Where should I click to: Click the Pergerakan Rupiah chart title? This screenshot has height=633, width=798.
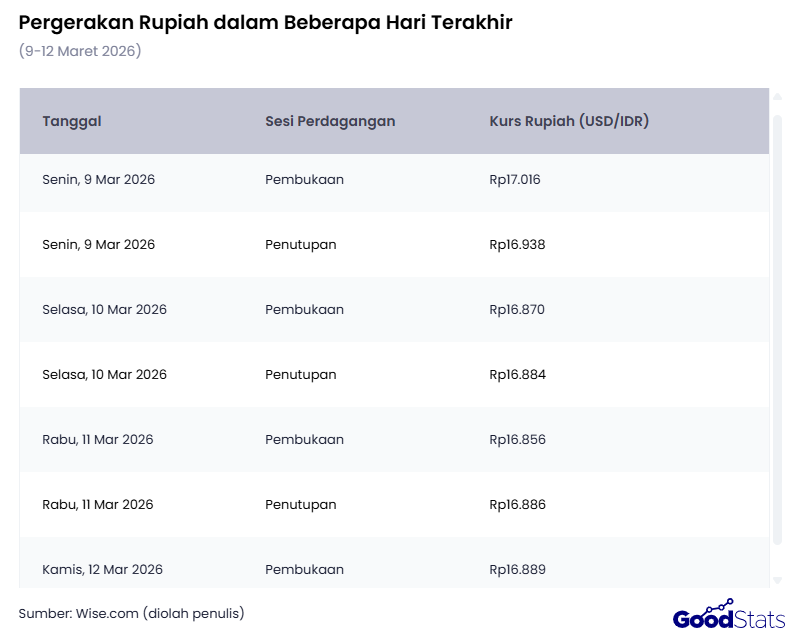click(265, 23)
